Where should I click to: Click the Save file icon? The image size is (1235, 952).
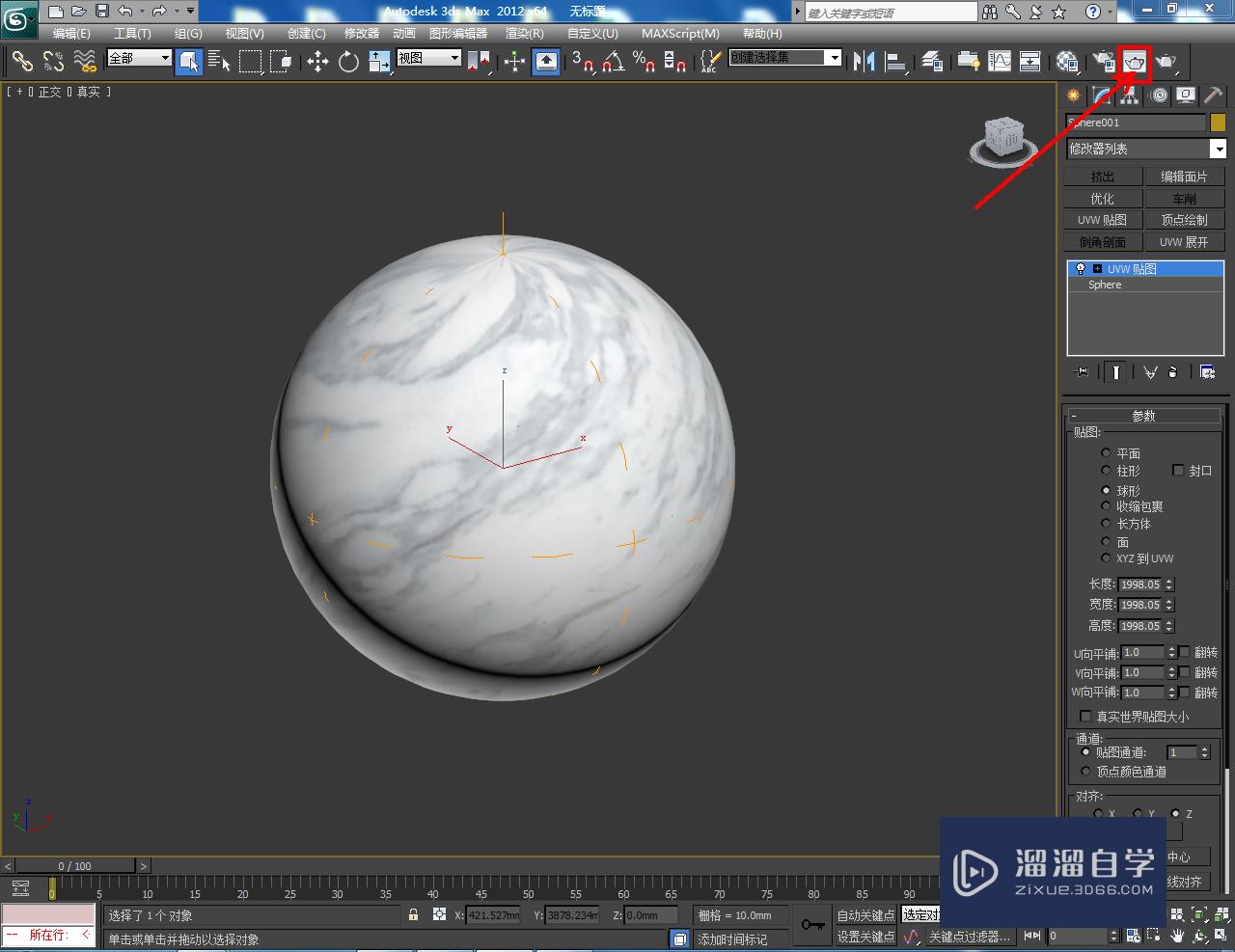point(102,12)
